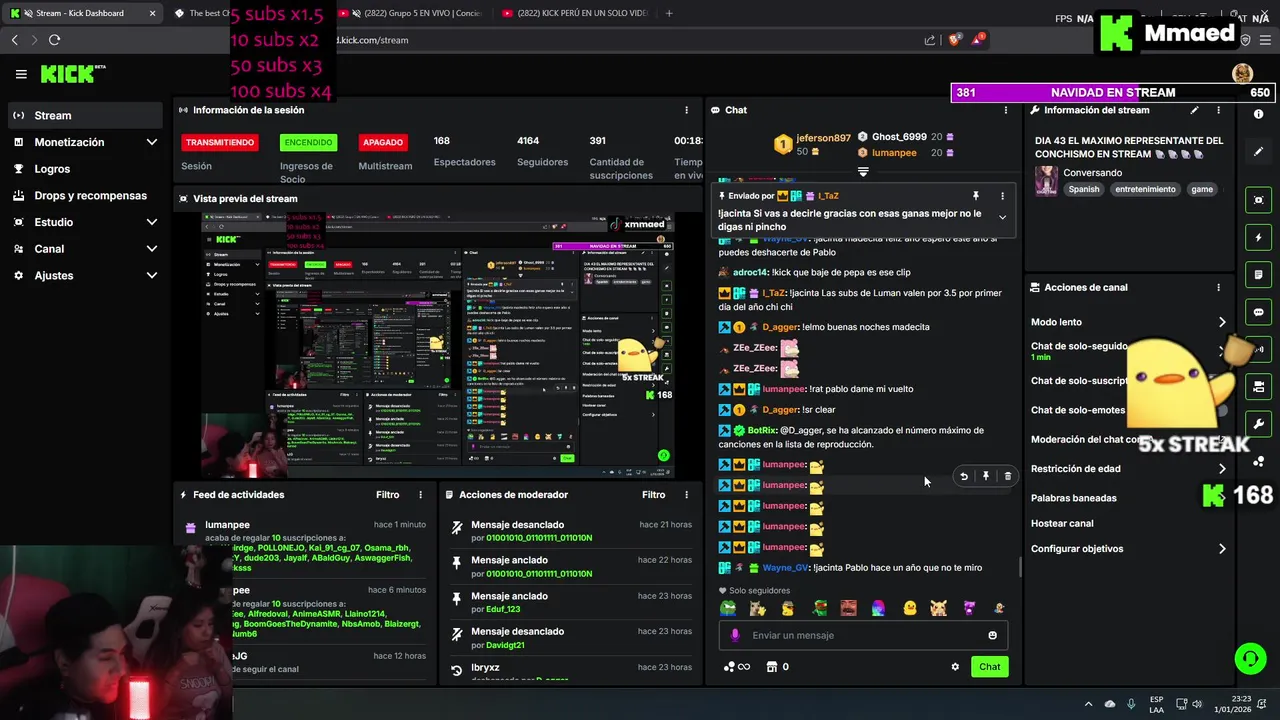The height and width of the screenshot is (720, 1280).
Task: Expand the pinned message chevron
Action: click(x=1002, y=217)
